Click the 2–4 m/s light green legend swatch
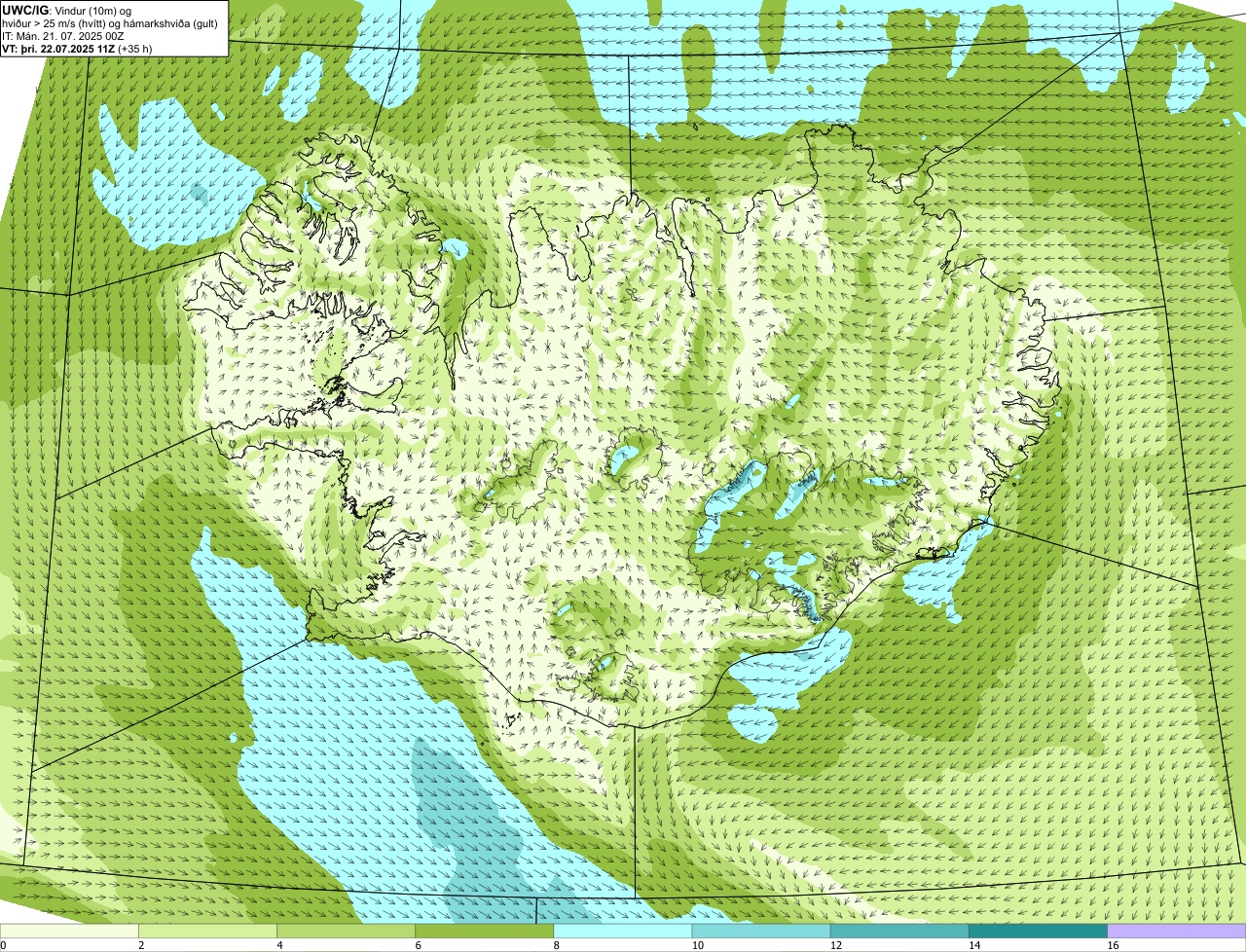Screen dimensions: 1246x952 (207, 931)
